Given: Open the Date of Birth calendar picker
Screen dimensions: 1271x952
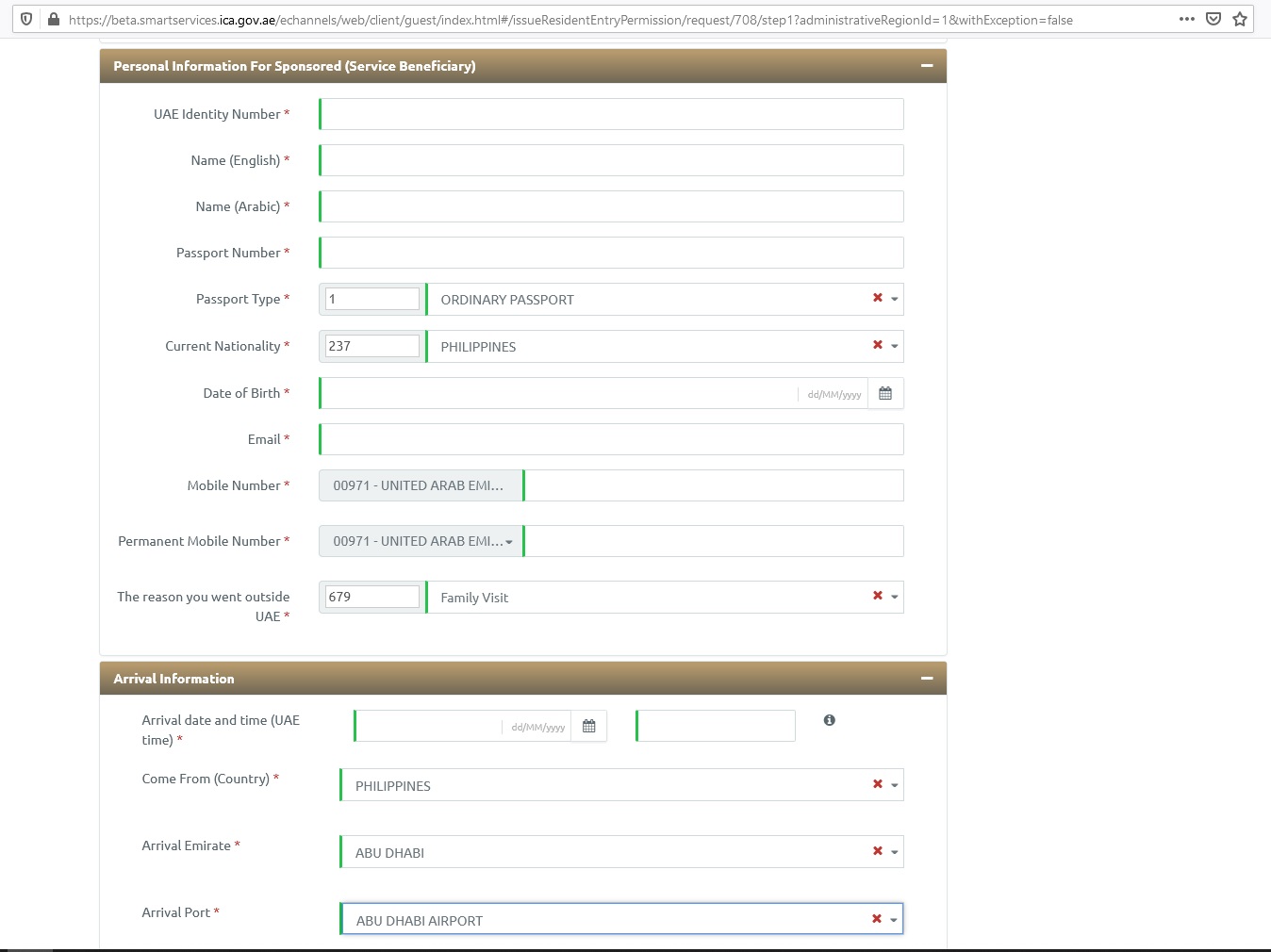Looking at the screenshot, I should click(884, 393).
